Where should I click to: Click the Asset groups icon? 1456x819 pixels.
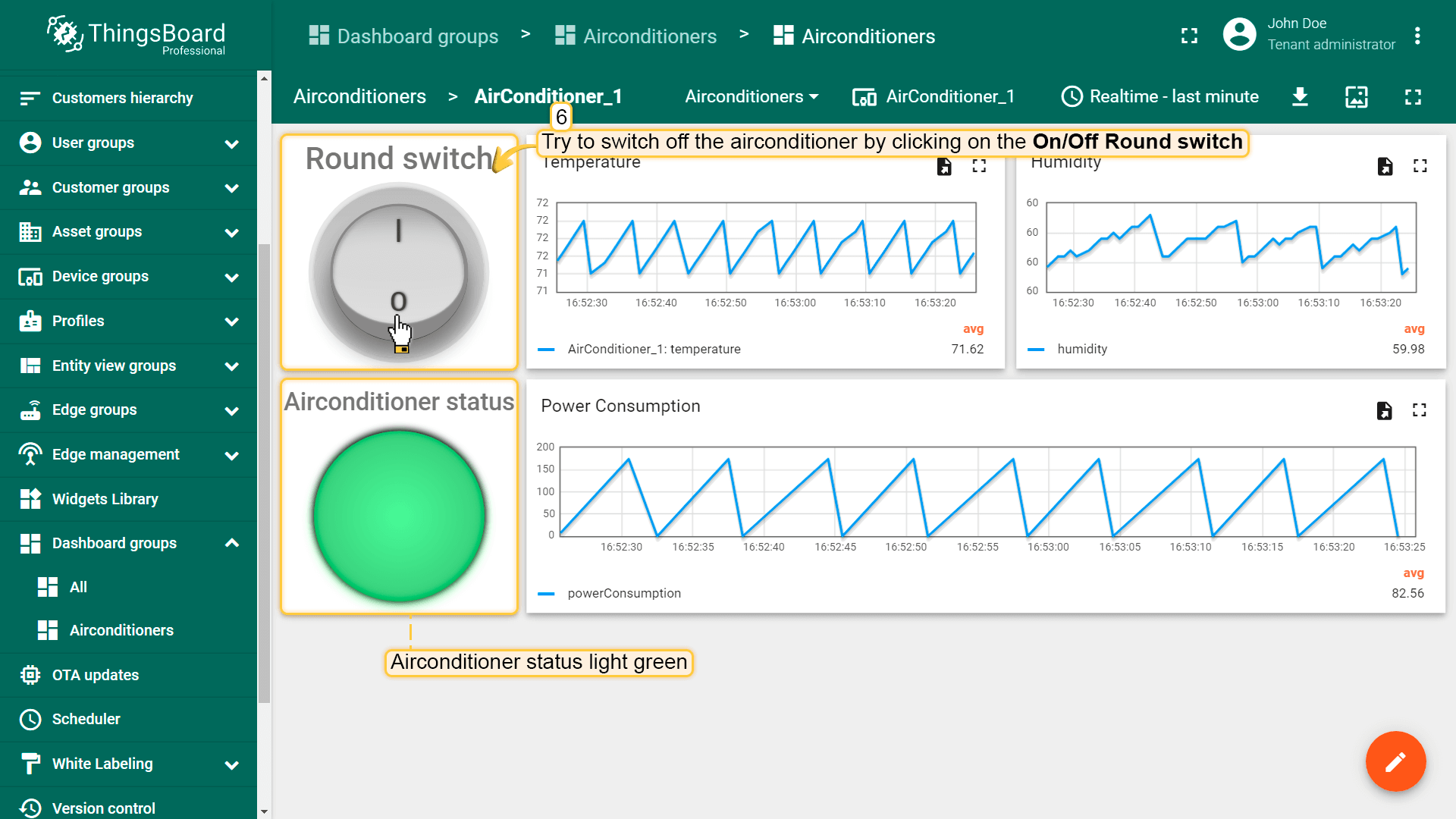pyautogui.click(x=30, y=231)
